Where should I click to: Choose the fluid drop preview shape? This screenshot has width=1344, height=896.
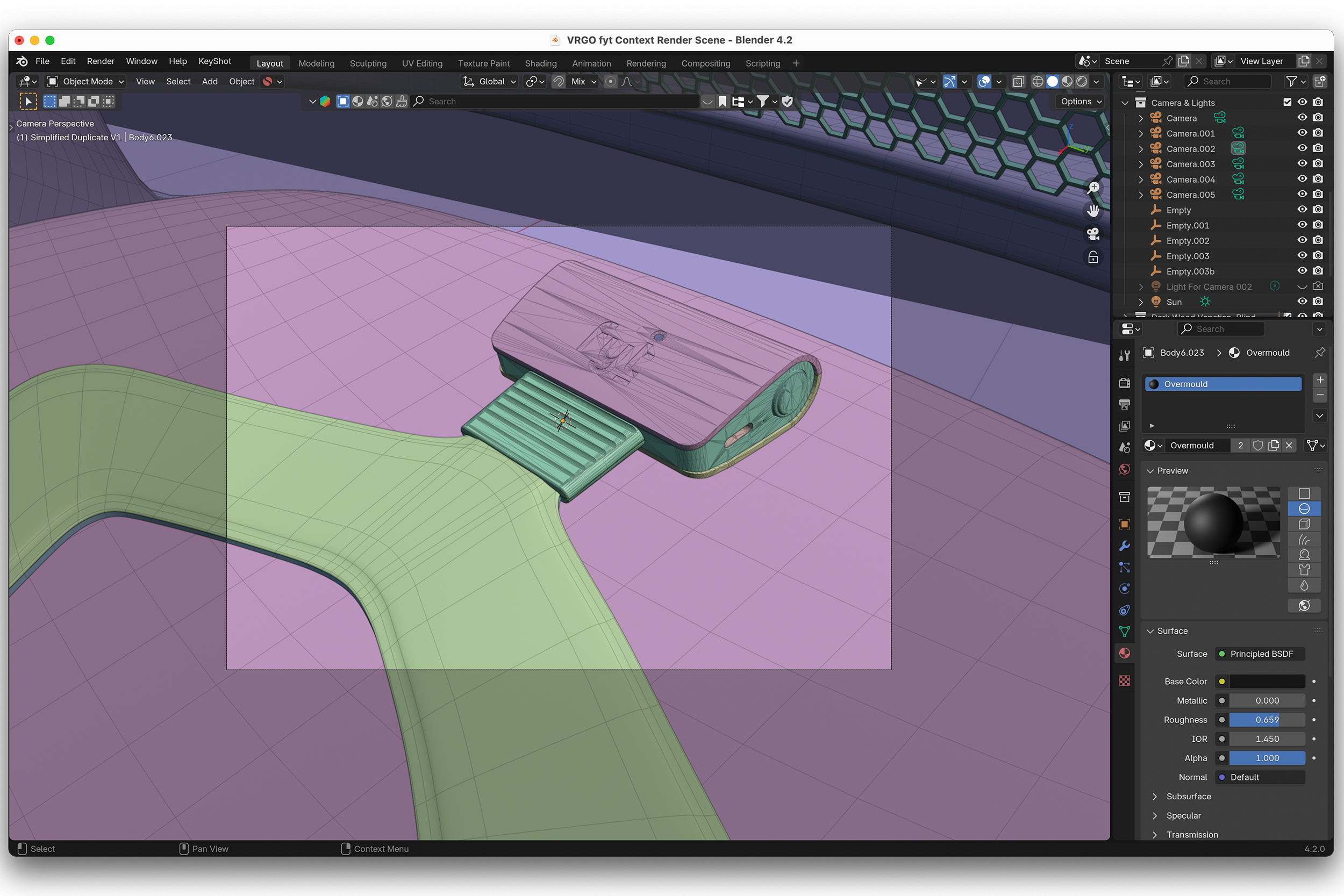pos(1304,586)
